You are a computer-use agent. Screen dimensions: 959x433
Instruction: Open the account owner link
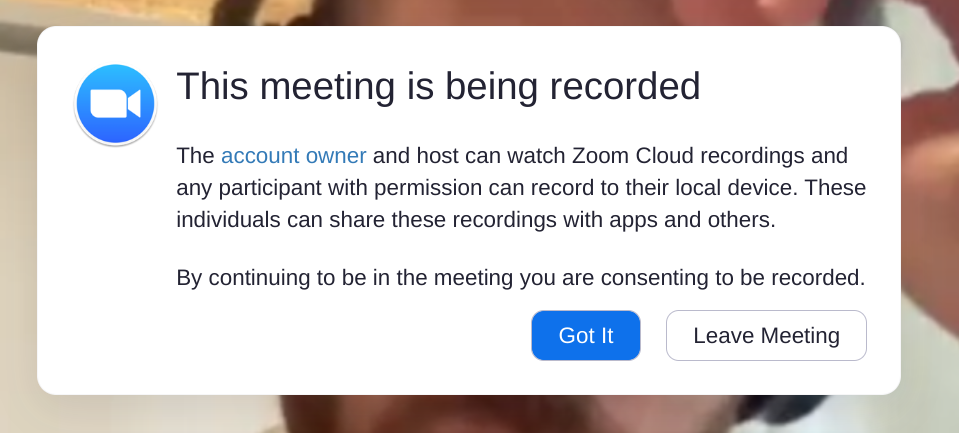[294, 156]
